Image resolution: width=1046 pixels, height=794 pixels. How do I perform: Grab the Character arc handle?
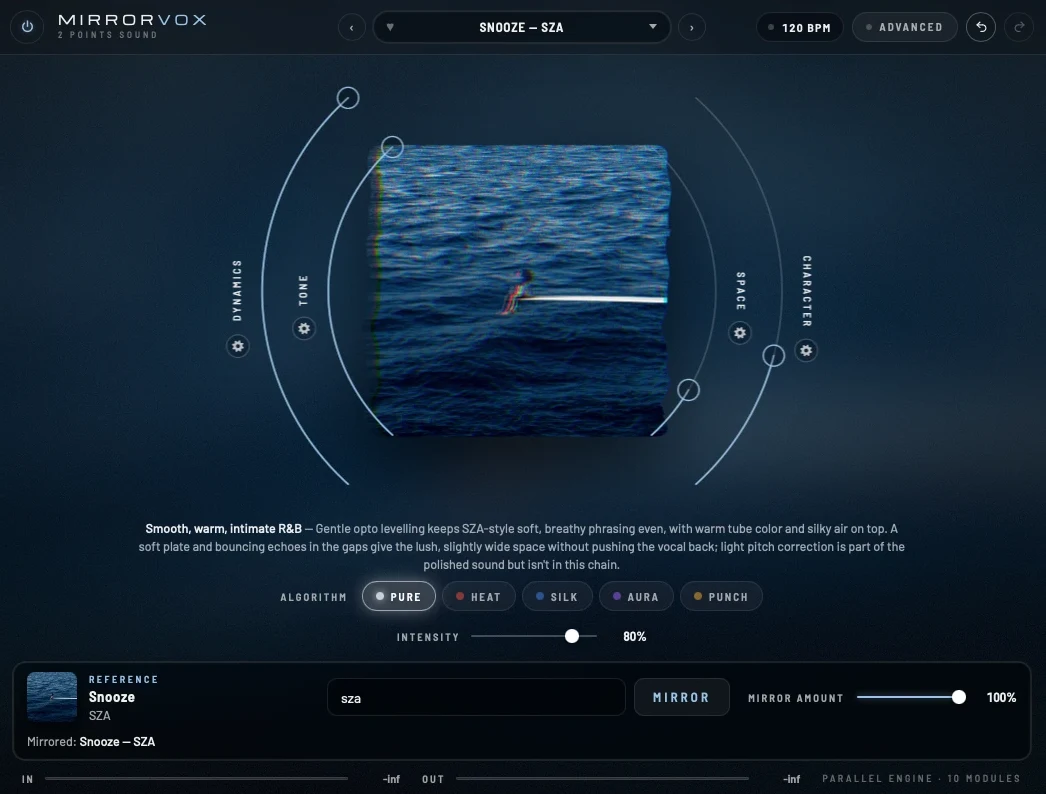[774, 356]
